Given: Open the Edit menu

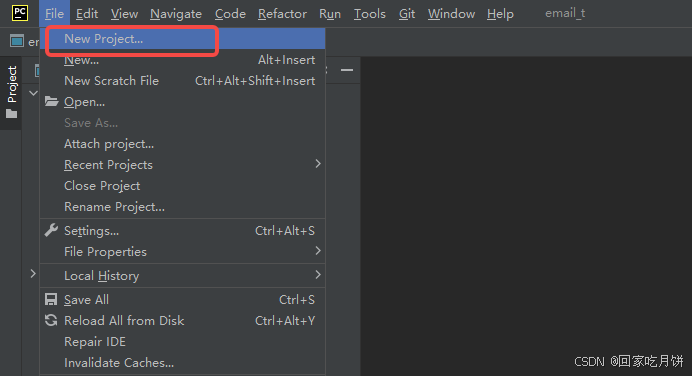Looking at the screenshot, I should (x=87, y=14).
